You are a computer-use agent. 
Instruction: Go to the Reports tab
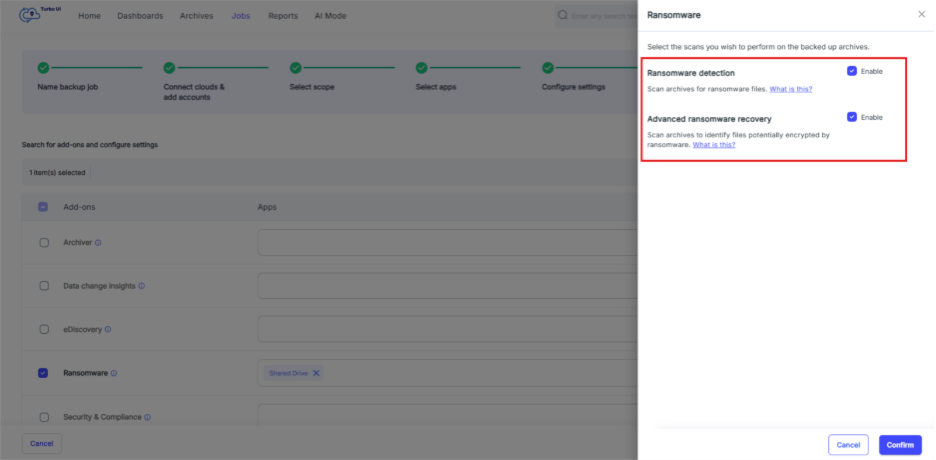283,16
